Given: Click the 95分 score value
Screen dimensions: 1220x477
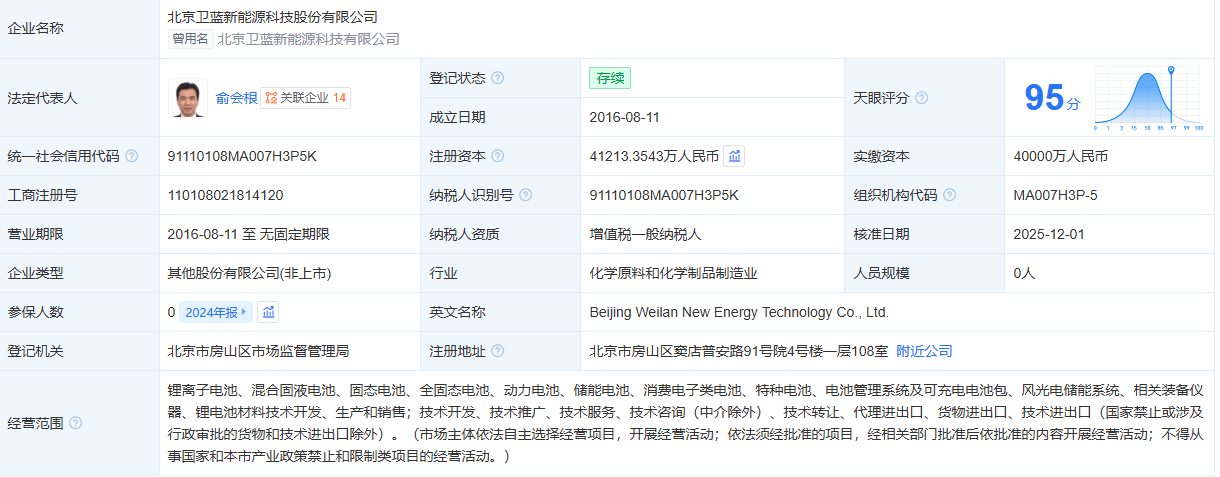Looking at the screenshot, I should (x=1051, y=98).
